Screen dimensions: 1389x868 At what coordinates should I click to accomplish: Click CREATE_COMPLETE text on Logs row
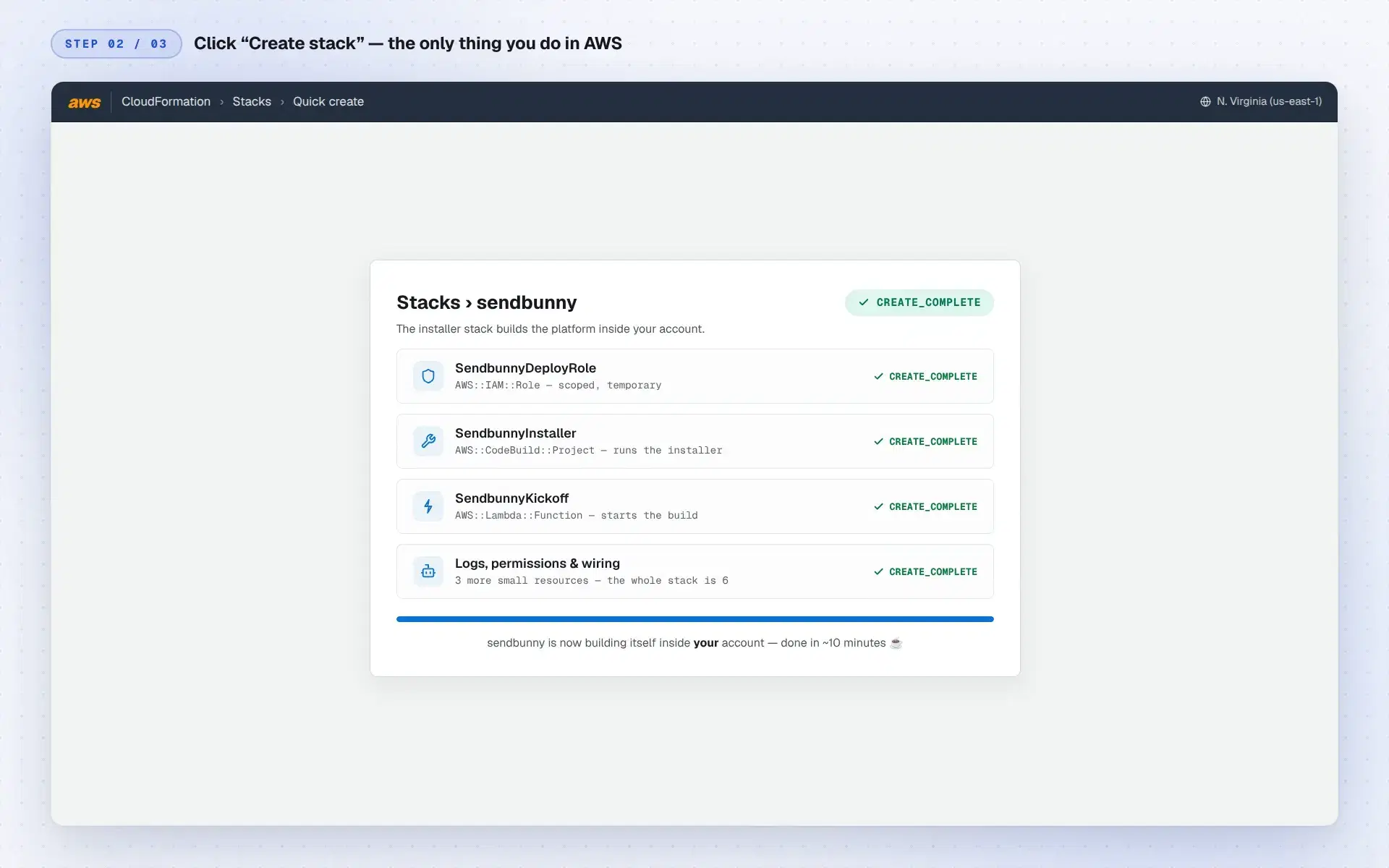point(933,571)
